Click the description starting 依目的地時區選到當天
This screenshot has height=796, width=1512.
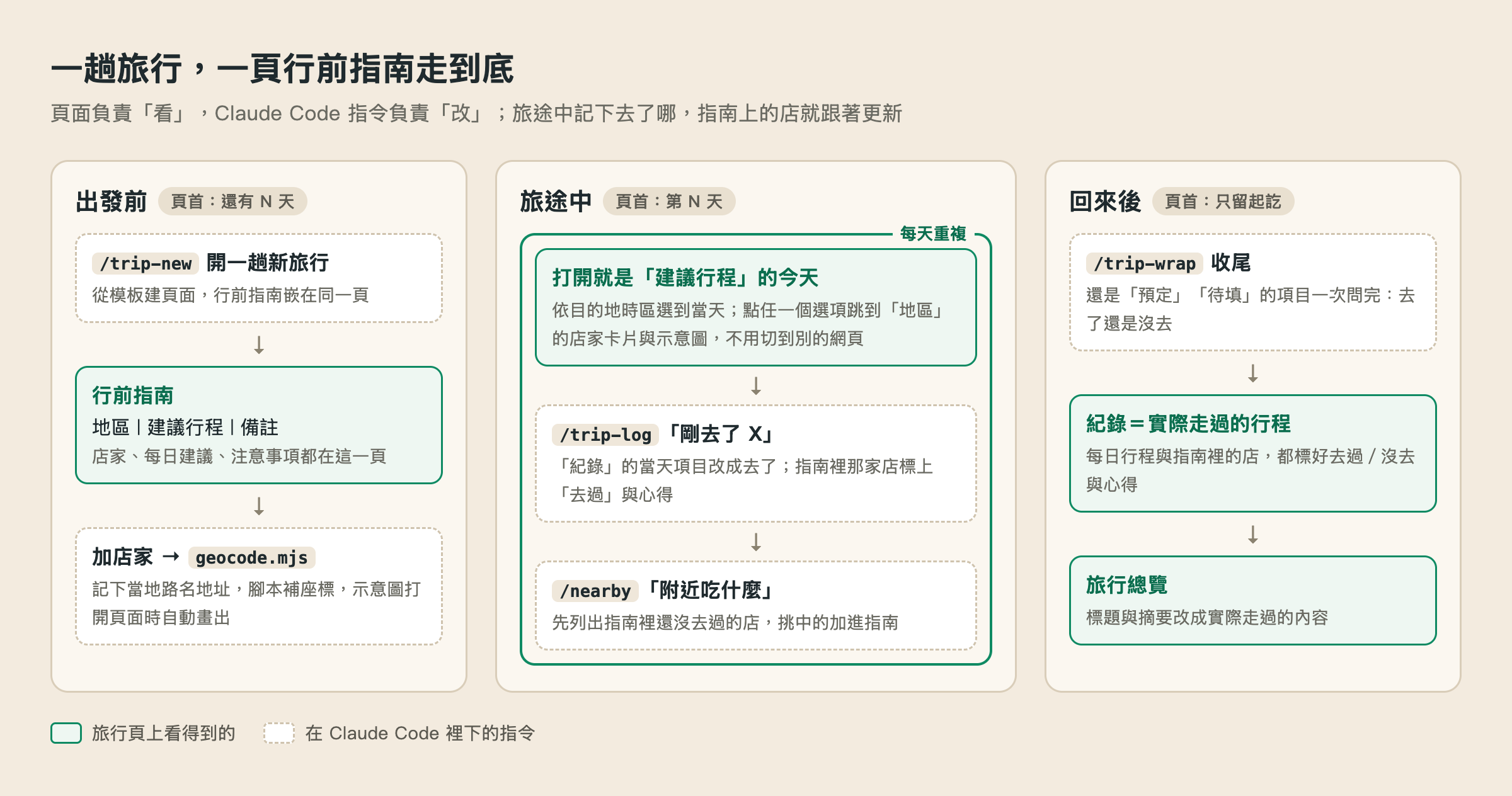(x=747, y=324)
